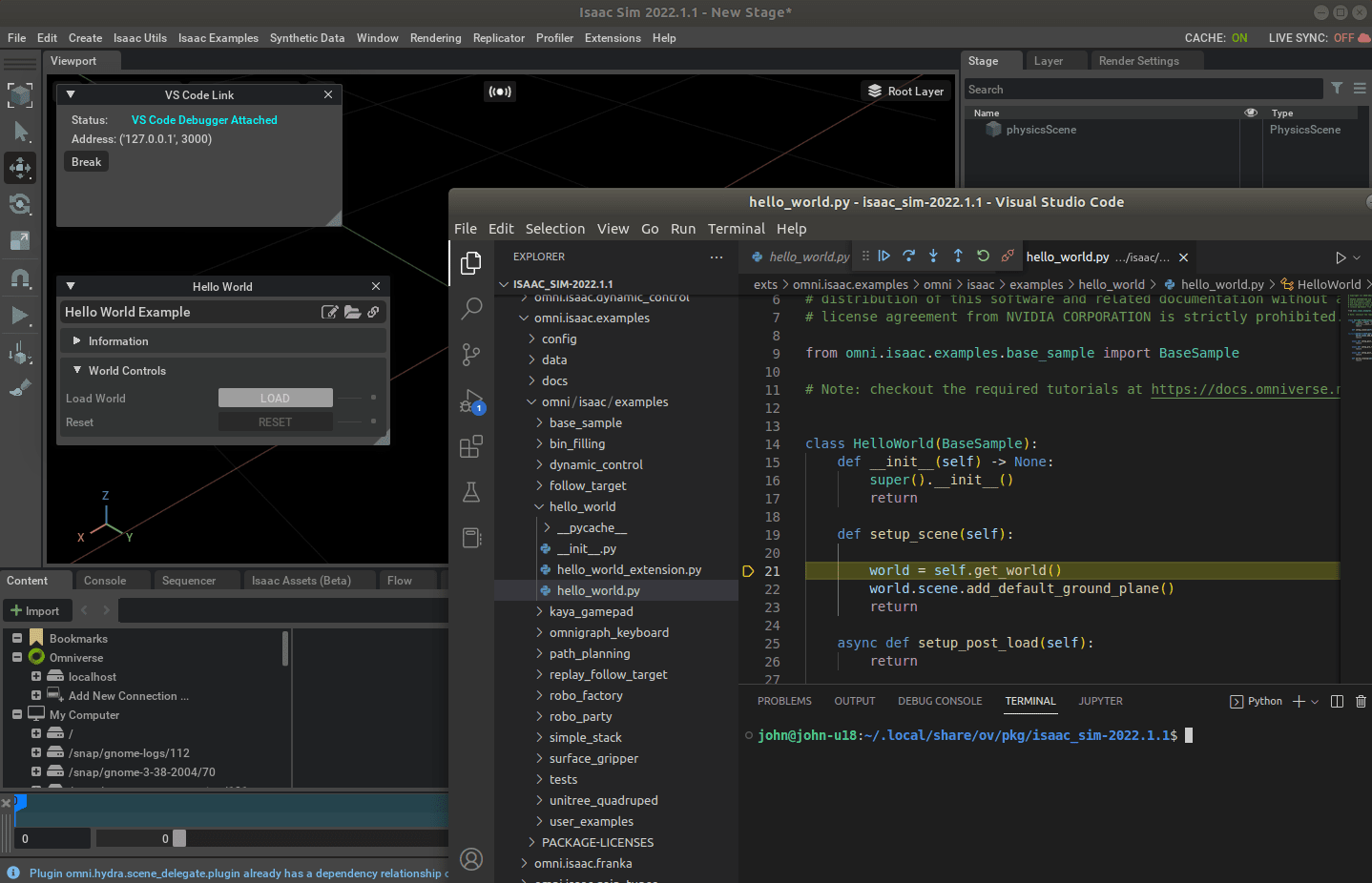This screenshot has height=883, width=1372.
Task: Kill terminal with the trash icon
Action: (x=1361, y=701)
